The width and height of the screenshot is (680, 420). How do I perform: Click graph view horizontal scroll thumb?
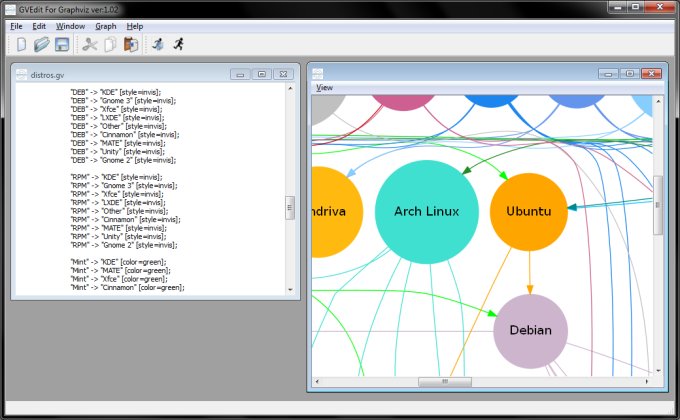[x=445, y=381]
